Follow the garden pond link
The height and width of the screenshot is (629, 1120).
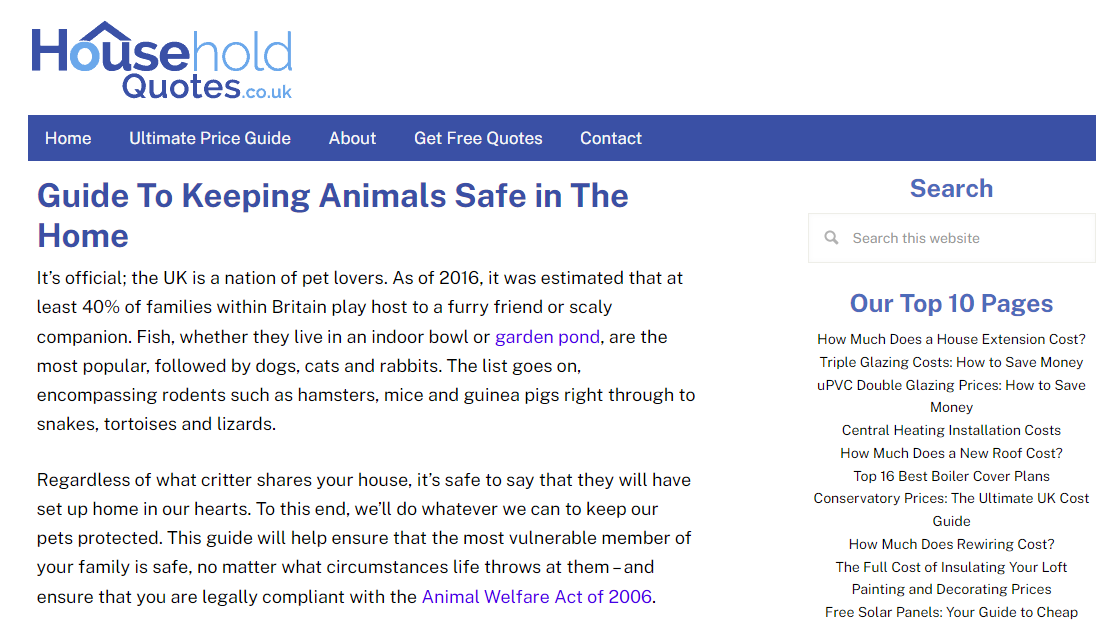point(547,336)
